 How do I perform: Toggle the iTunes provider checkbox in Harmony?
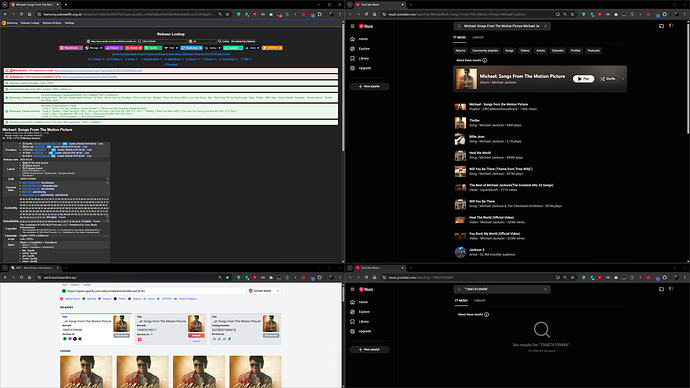point(140,48)
